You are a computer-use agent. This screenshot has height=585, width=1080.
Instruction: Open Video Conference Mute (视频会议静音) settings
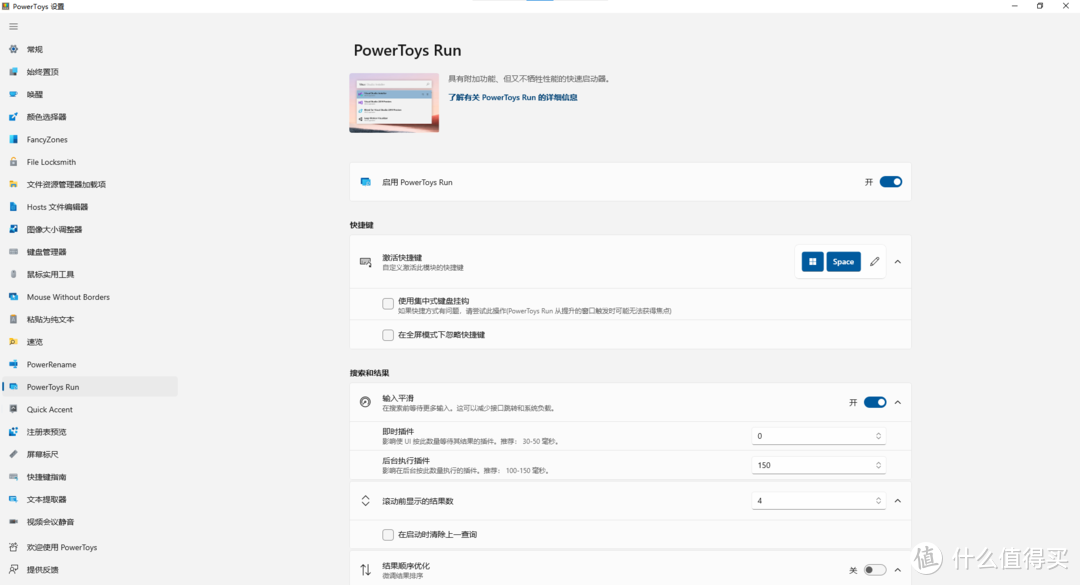click(x=55, y=521)
